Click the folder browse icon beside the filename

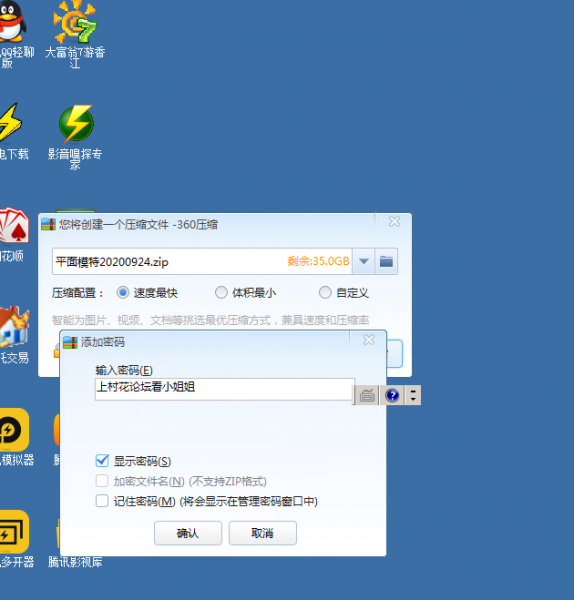[386, 261]
